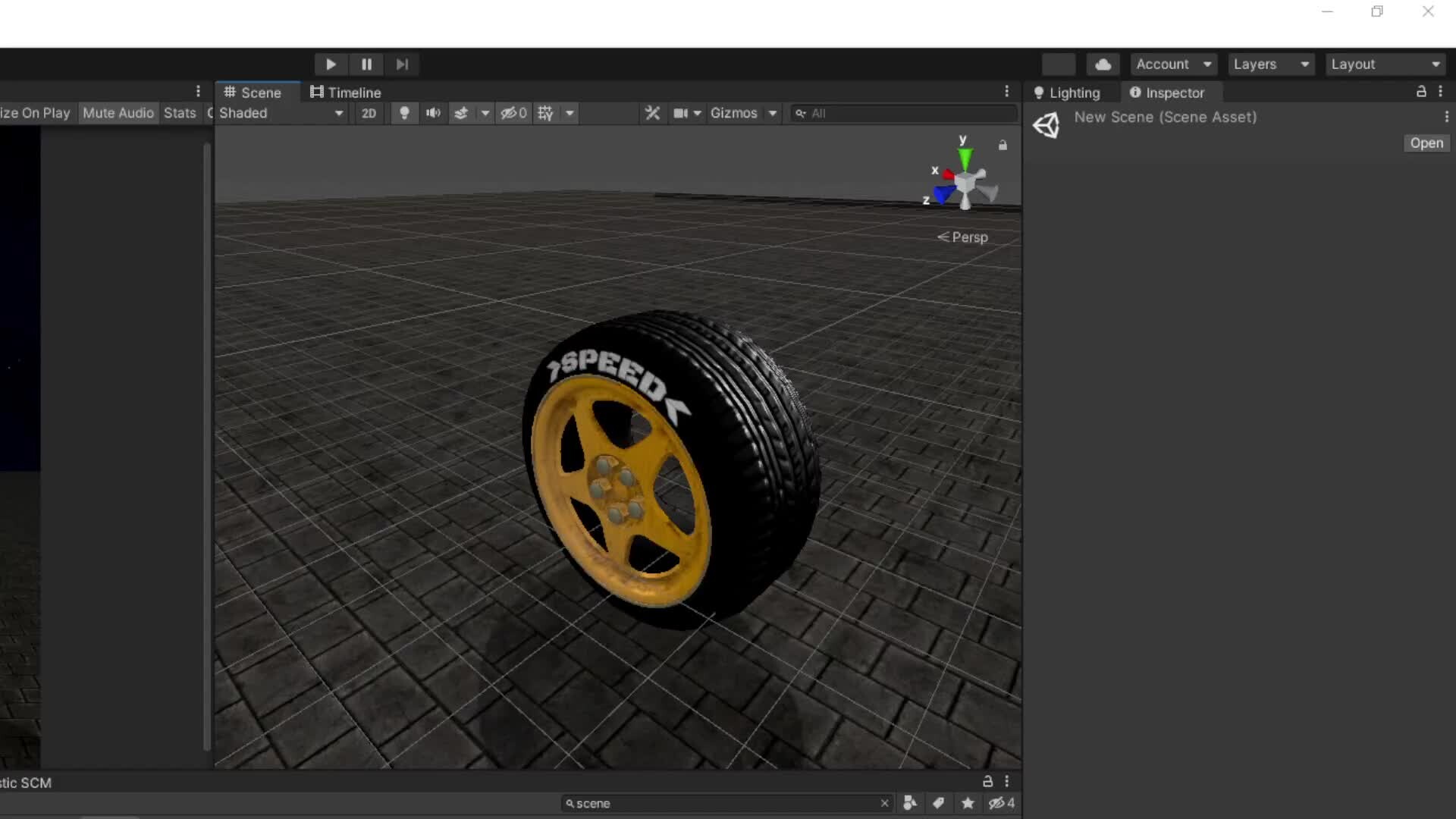Image resolution: width=1456 pixels, height=819 pixels.
Task: Switch to the Lighting tab
Action: pyautogui.click(x=1074, y=93)
